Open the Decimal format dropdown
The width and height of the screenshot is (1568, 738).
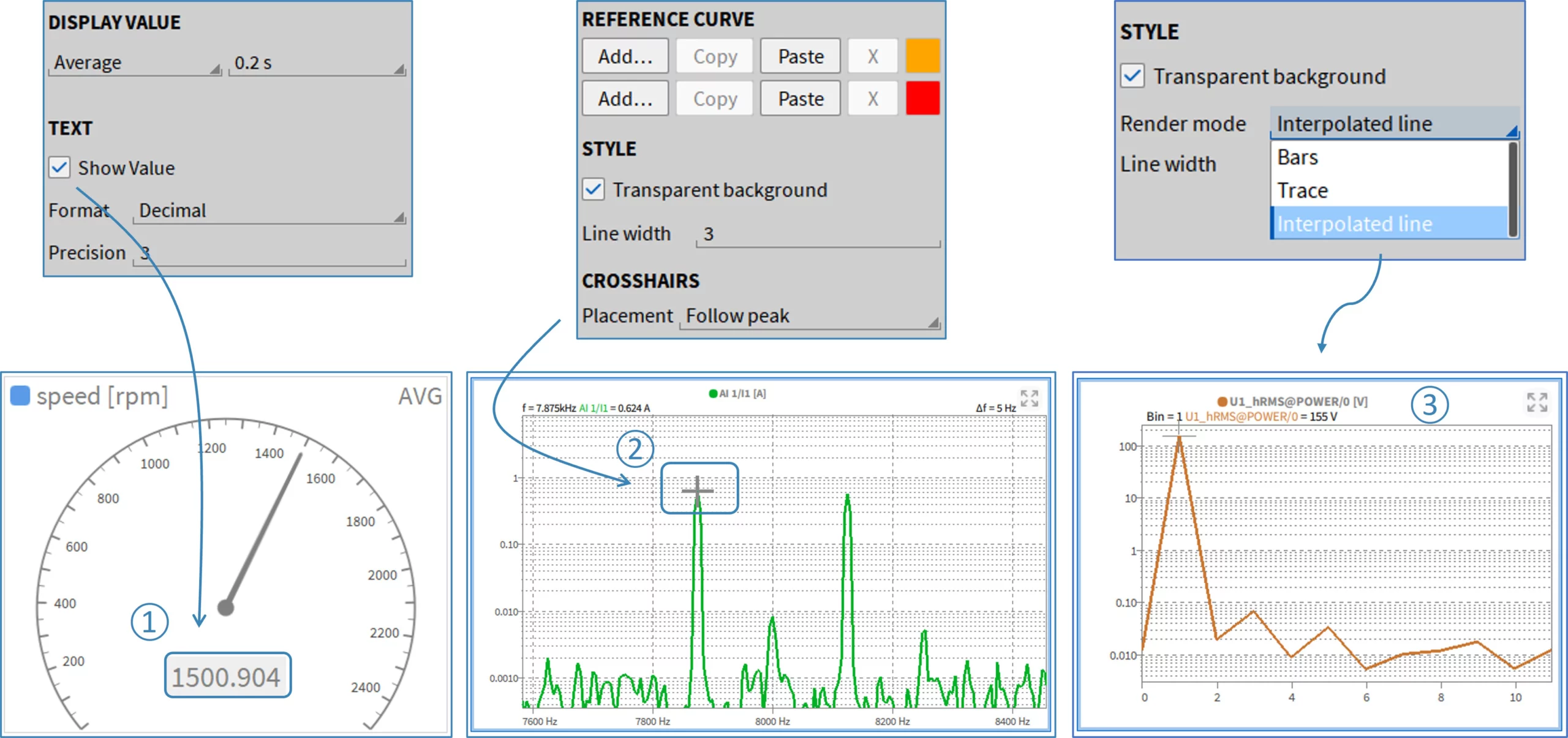pyautogui.click(x=269, y=211)
